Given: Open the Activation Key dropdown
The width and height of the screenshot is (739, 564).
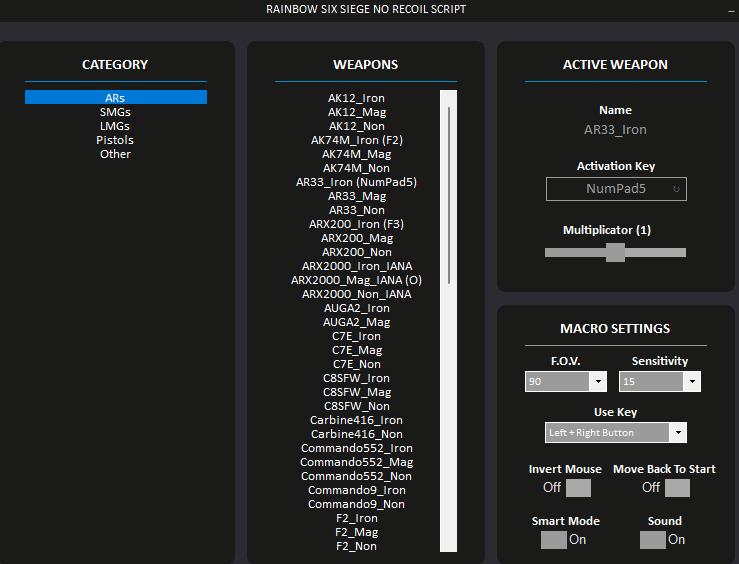Looking at the screenshot, I should (x=616, y=189).
